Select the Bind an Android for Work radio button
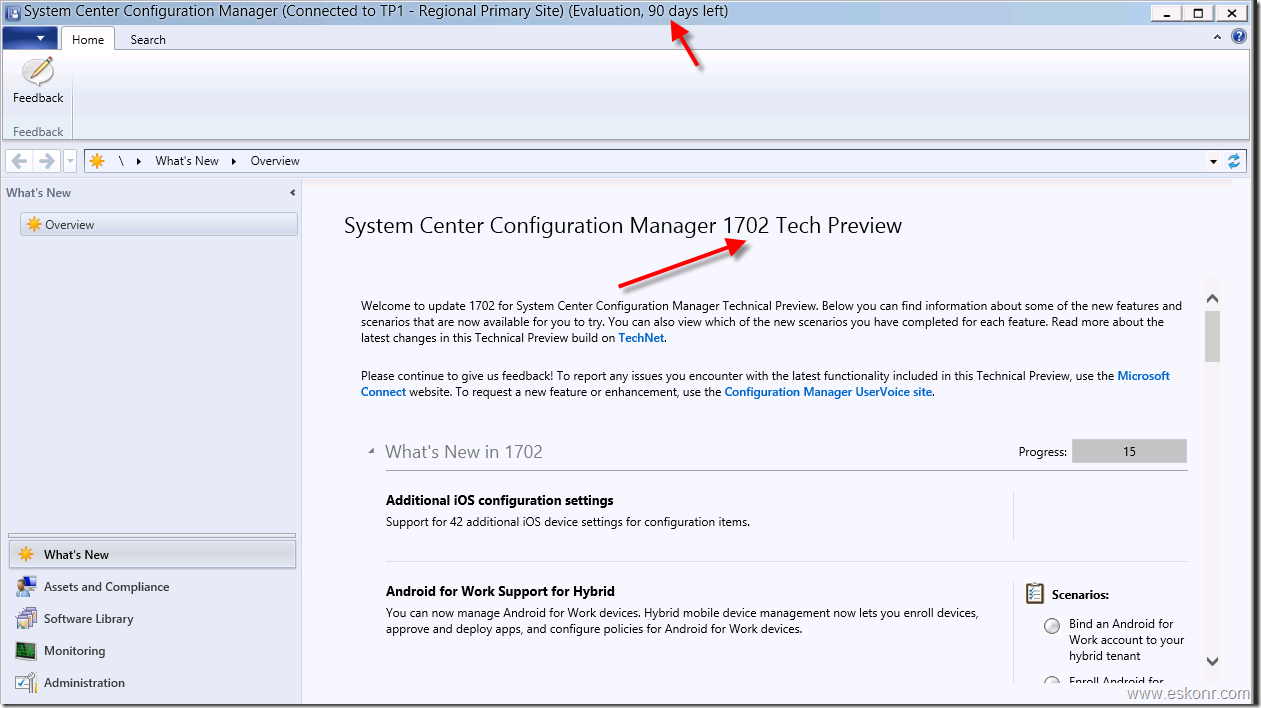 [1052, 626]
